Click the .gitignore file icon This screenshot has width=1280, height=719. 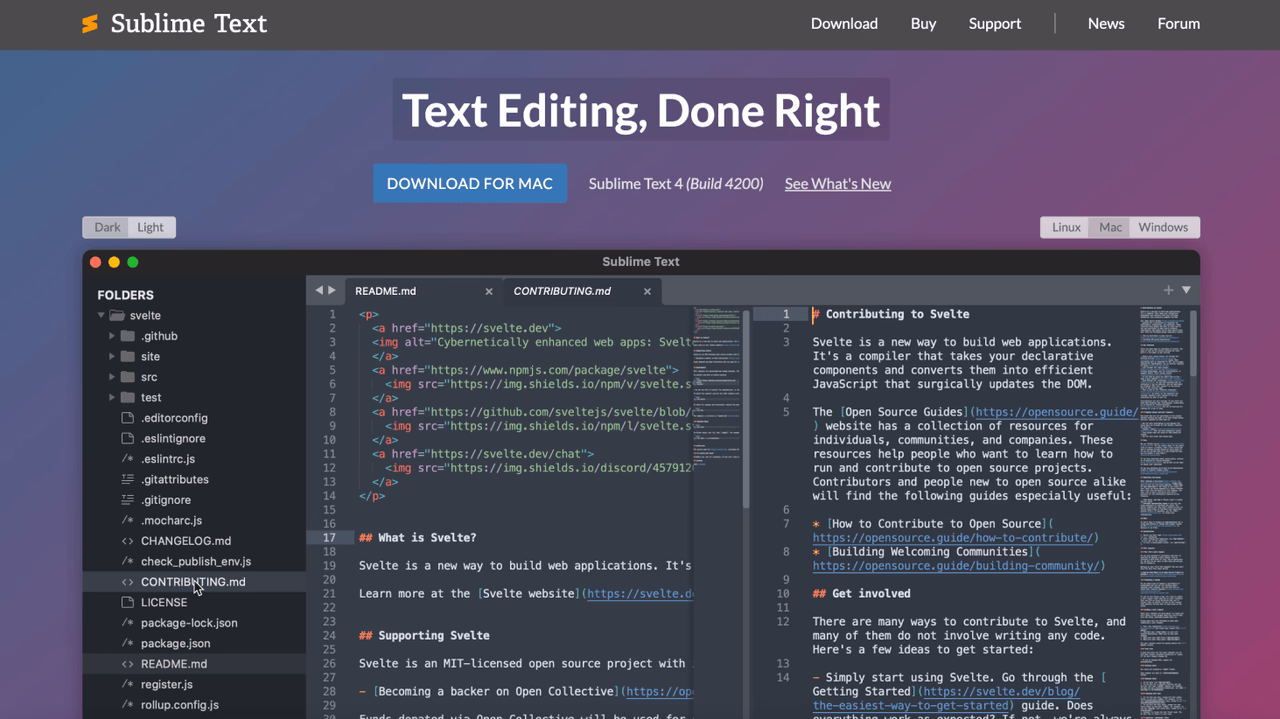(127, 500)
